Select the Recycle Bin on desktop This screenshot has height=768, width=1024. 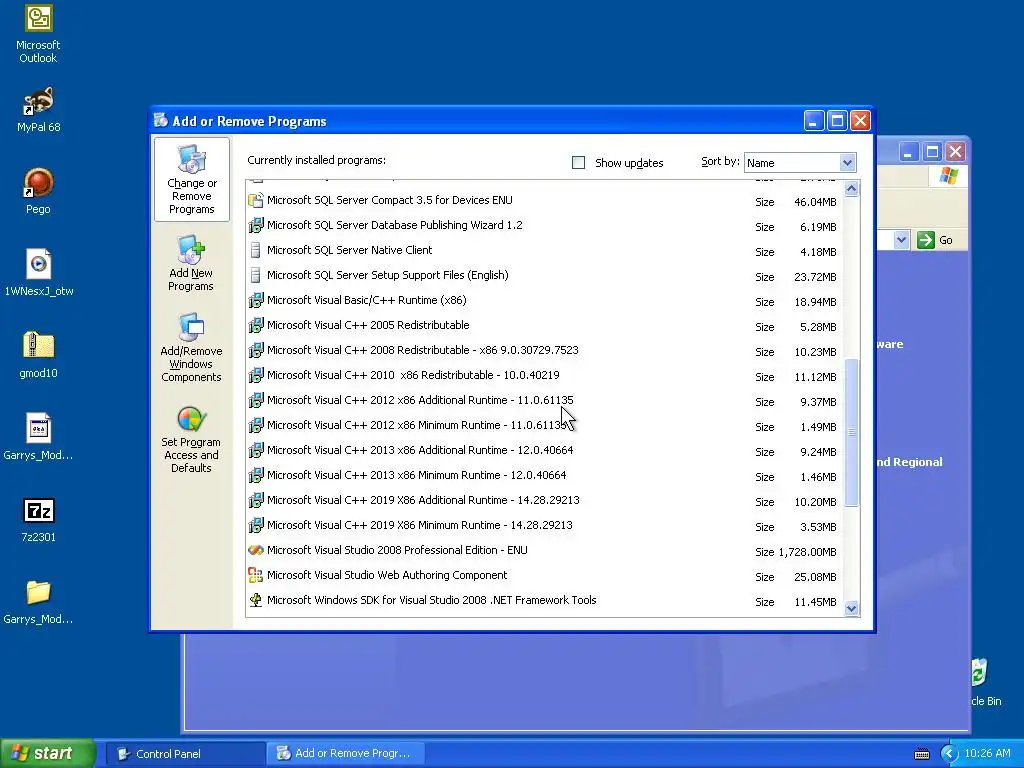983,682
